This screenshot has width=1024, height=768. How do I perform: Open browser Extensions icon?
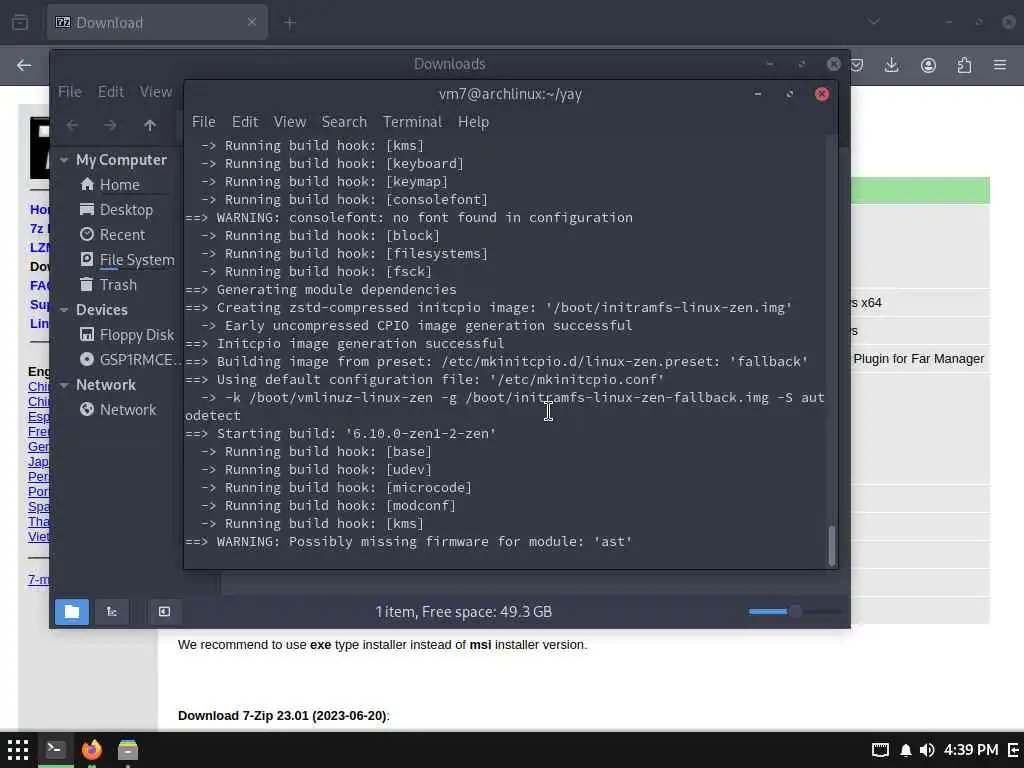point(964,65)
